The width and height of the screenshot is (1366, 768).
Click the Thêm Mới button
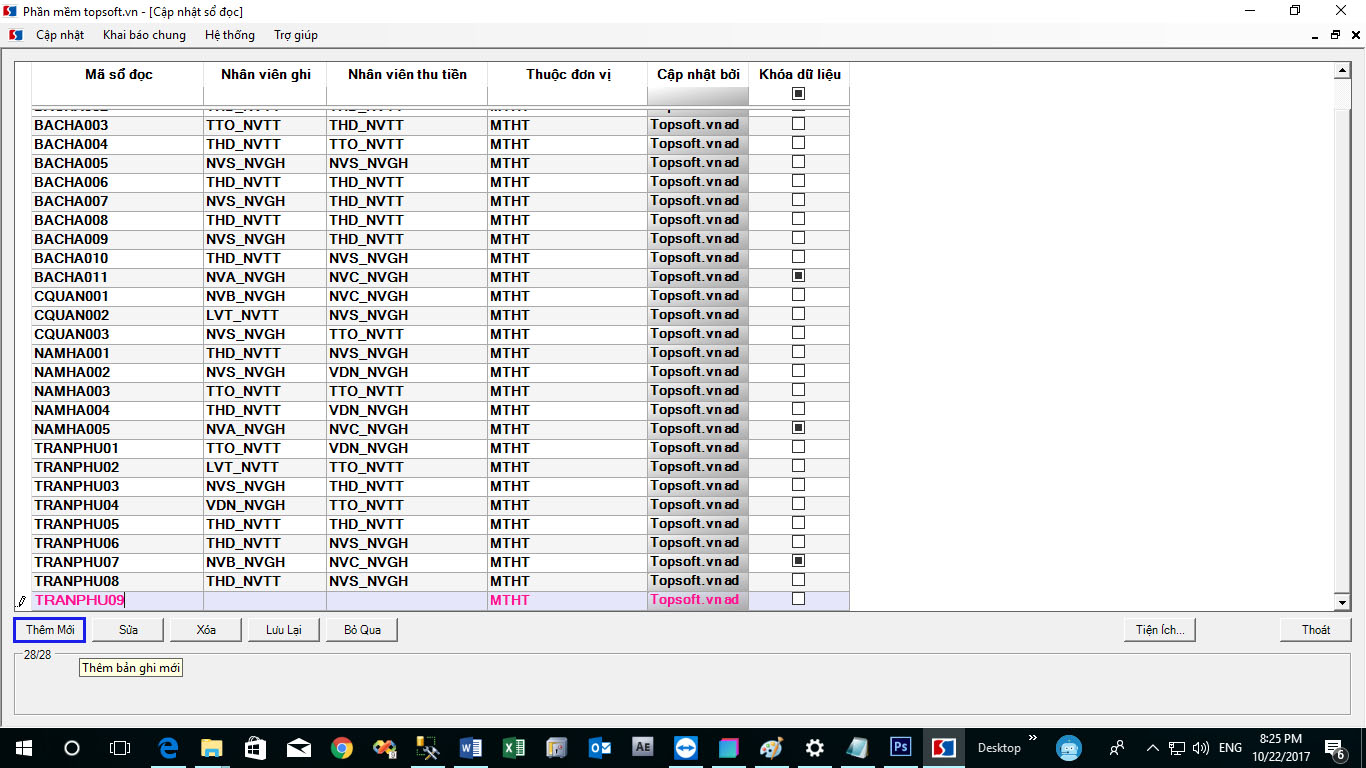[x=50, y=630]
